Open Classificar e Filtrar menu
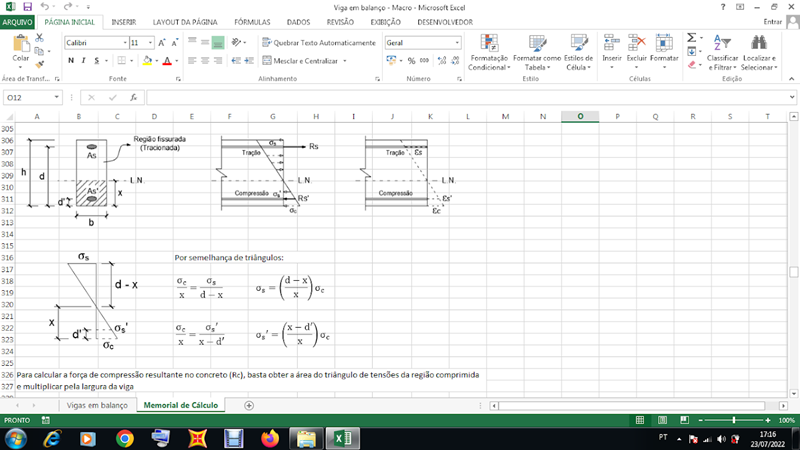This screenshot has width=800, height=450. point(722,53)
